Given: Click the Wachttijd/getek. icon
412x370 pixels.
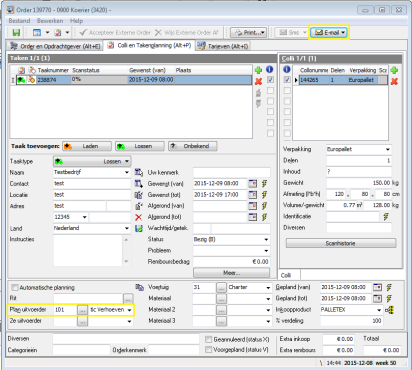Looking at the screenshot, I should [x=139, y=228].
